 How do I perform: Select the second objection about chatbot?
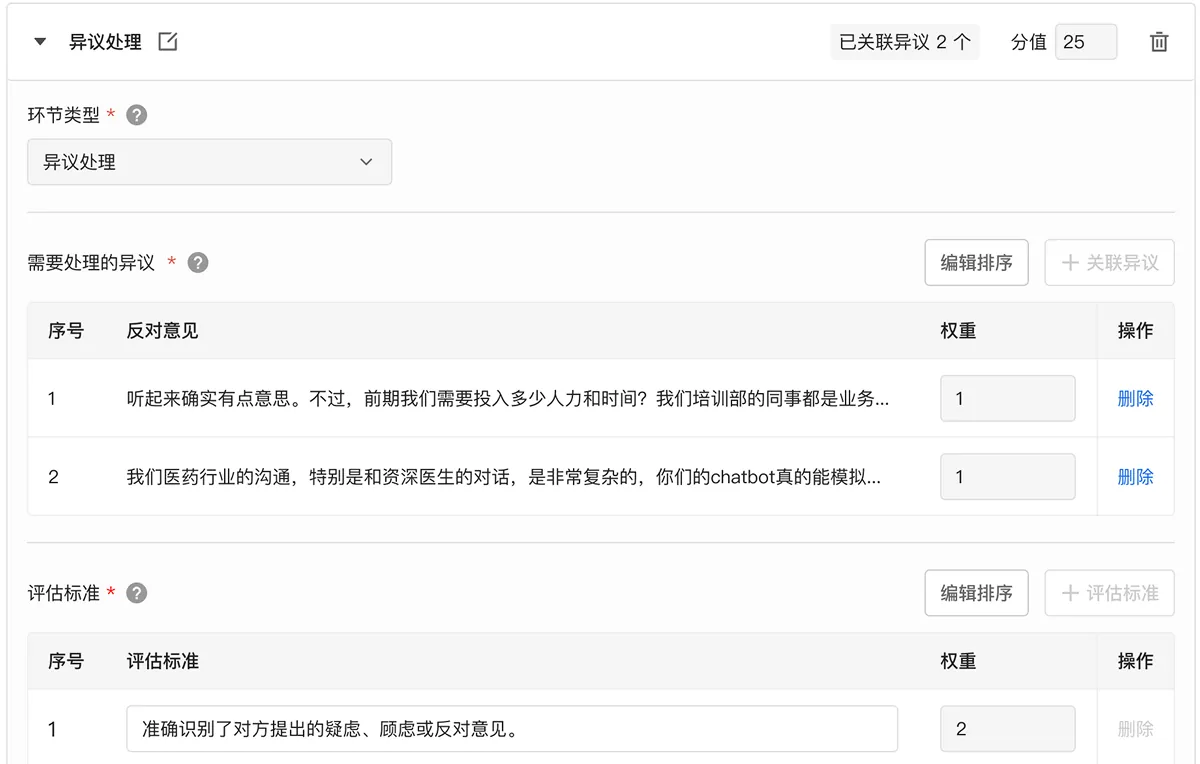pos(503,477)
